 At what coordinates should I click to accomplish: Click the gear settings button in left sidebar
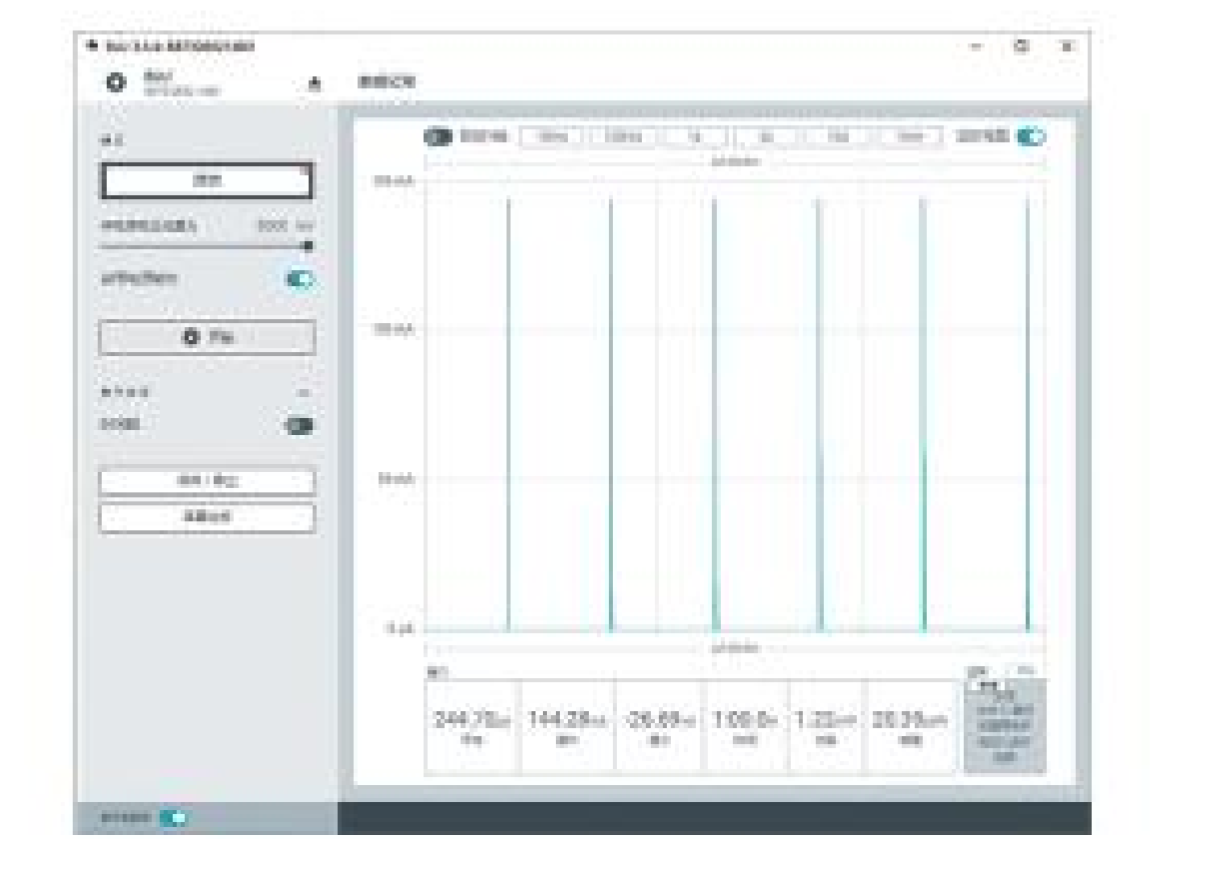[207, 338]
